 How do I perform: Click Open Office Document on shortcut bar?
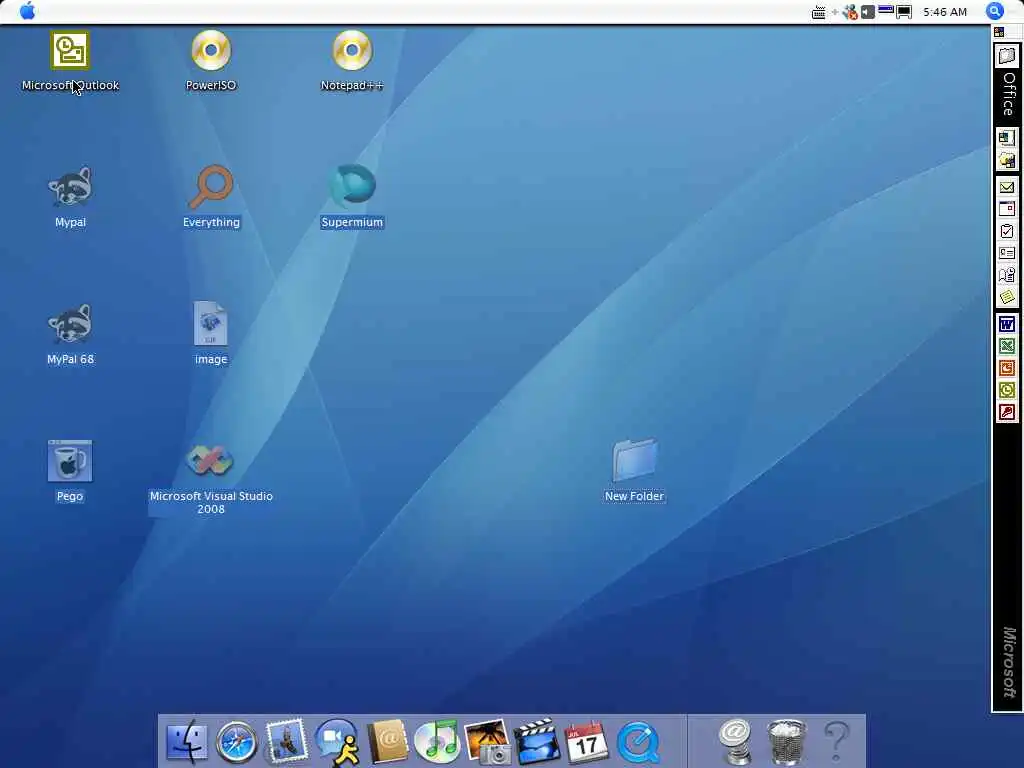(x=1006, y=160)
